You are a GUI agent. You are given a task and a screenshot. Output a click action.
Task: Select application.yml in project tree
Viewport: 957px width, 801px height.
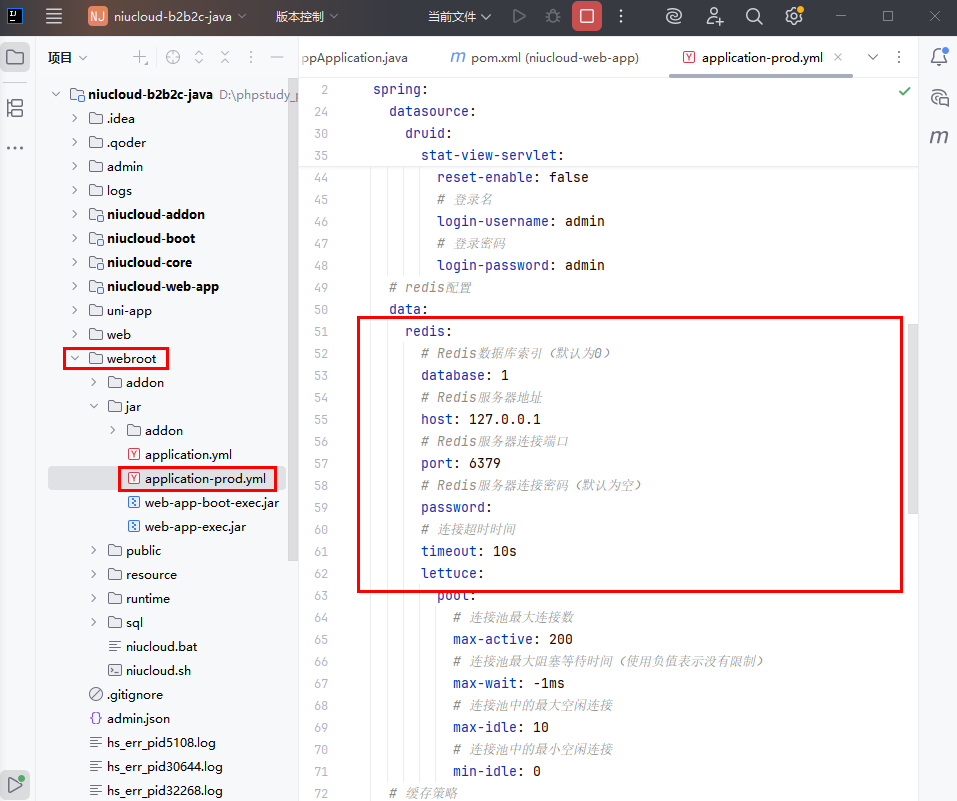coord(188,454)
